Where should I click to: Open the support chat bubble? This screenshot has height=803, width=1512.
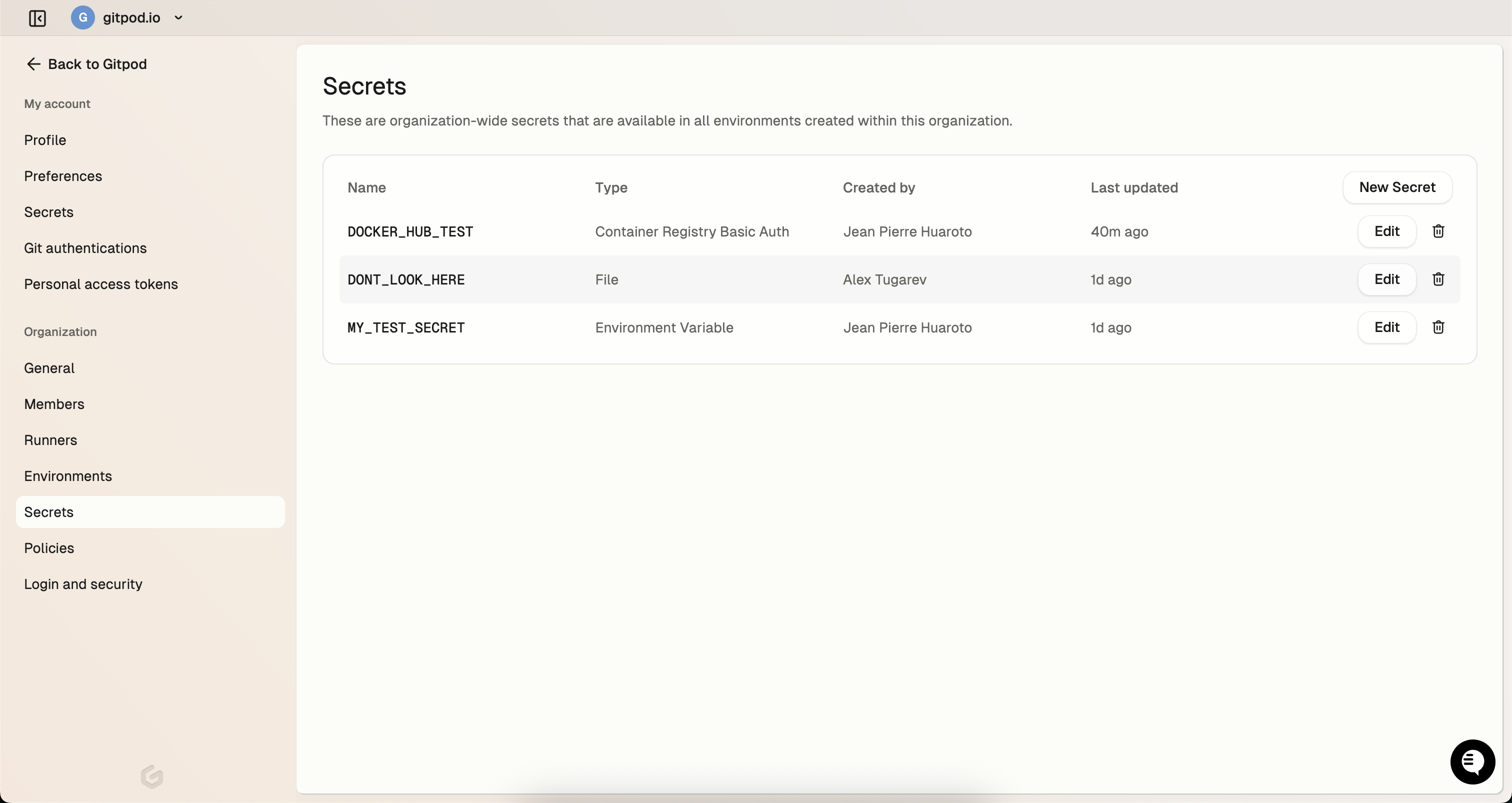point(1472,762)
